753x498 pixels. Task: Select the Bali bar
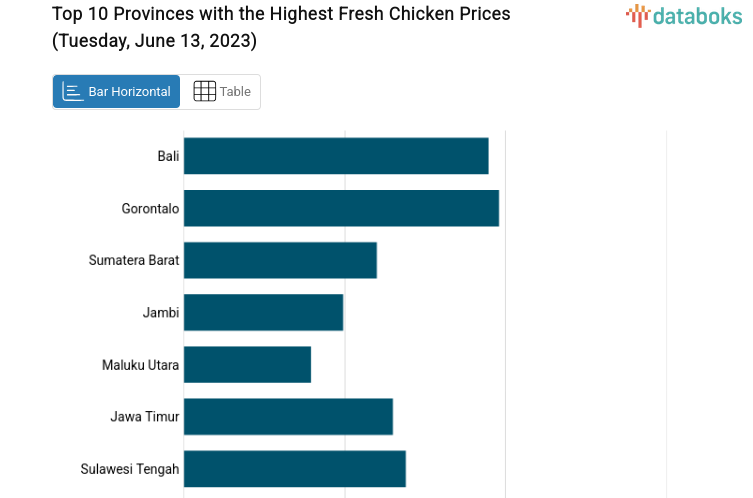(336, 156)
